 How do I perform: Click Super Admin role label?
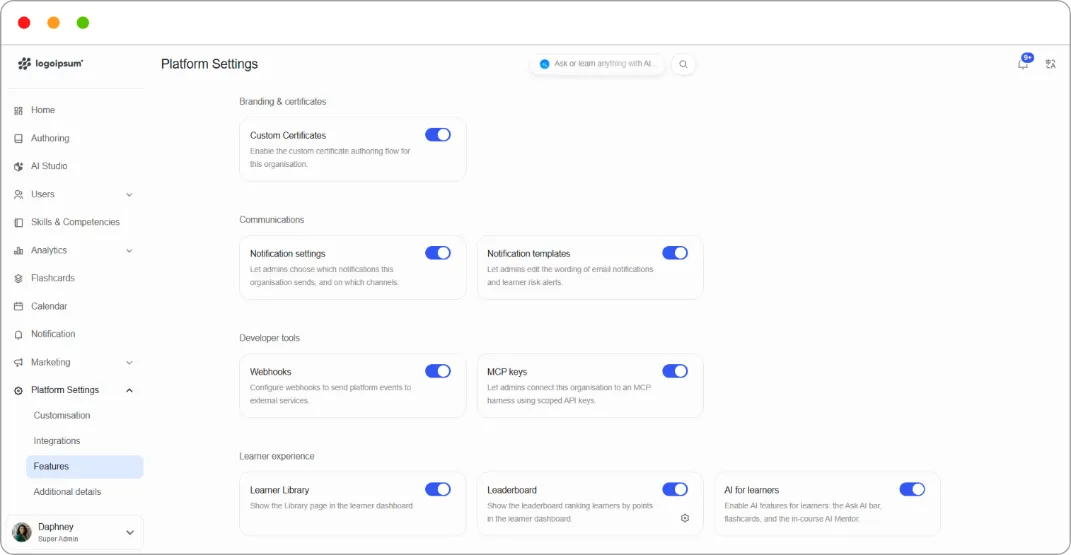[x=58, y=539]
